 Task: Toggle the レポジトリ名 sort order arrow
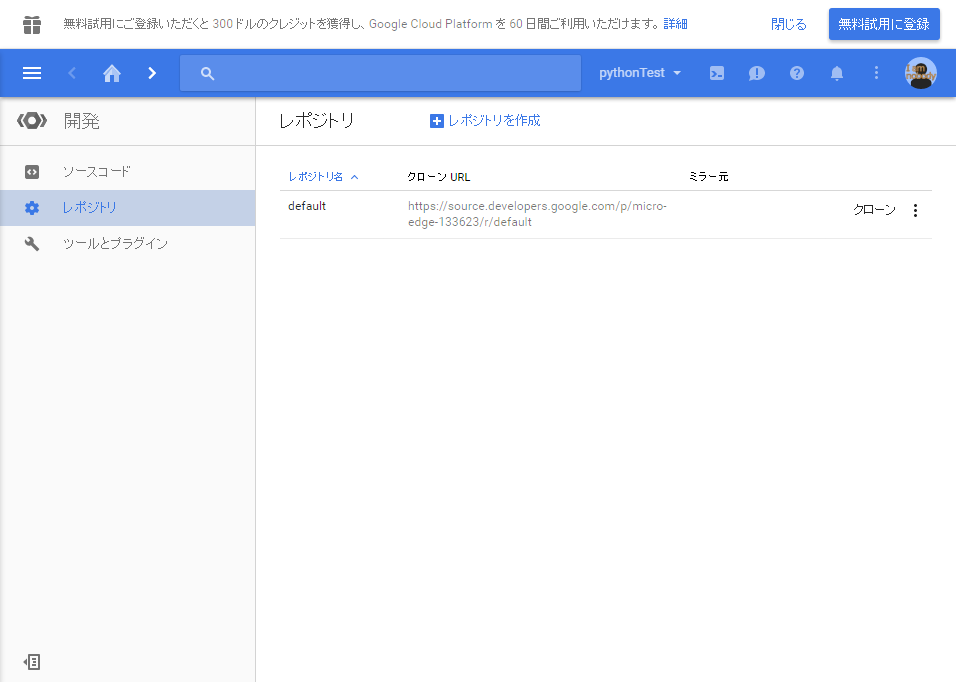click(355, 175)
